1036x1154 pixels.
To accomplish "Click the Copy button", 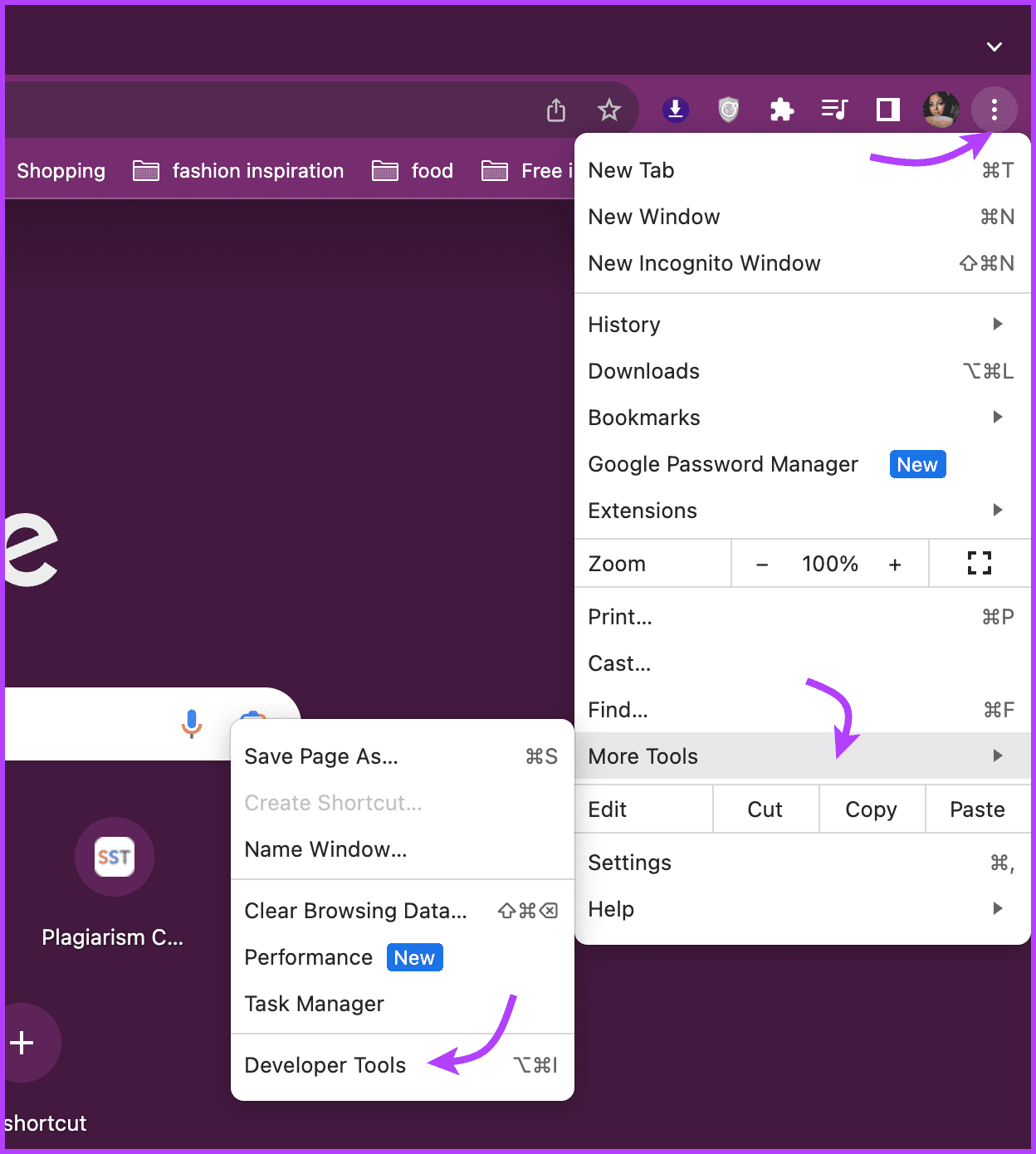I will pos(870,809).
